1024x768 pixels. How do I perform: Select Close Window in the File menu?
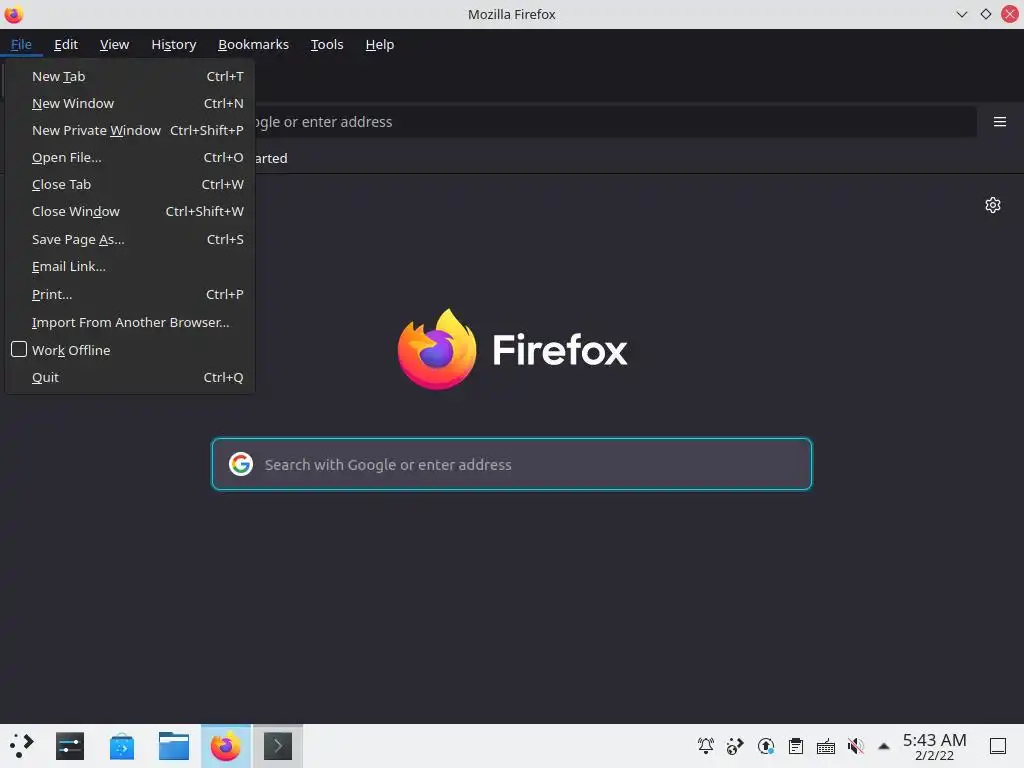pos(130,212)
